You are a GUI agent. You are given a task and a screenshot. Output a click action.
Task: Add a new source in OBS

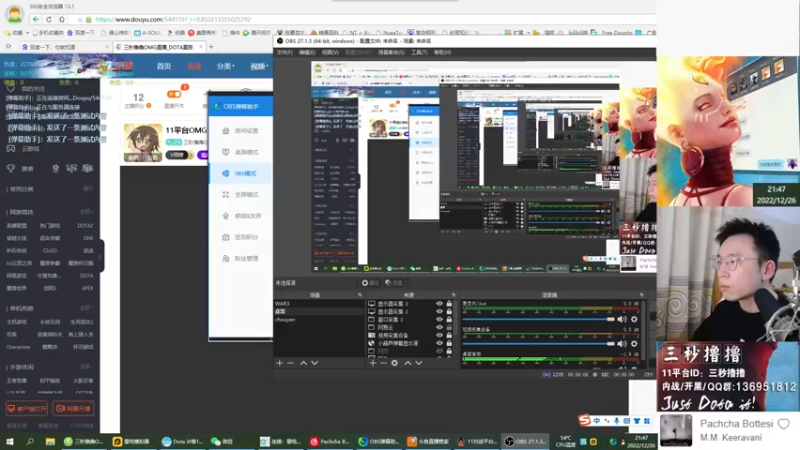(373, 363)
